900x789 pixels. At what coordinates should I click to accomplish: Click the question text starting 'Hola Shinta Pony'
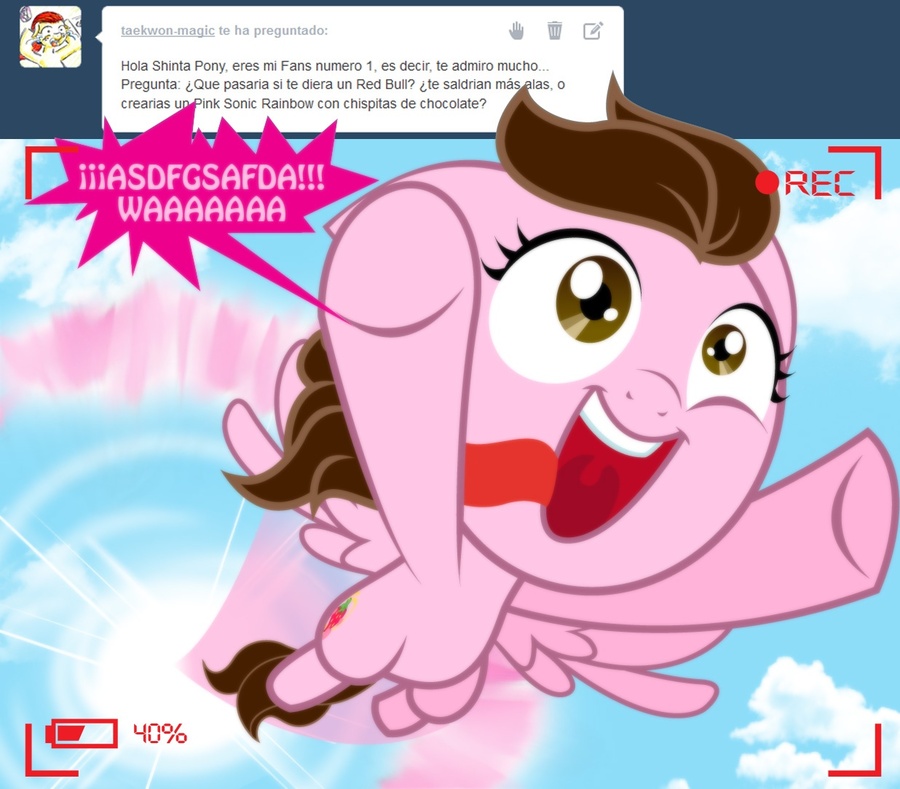click(343, 84)
